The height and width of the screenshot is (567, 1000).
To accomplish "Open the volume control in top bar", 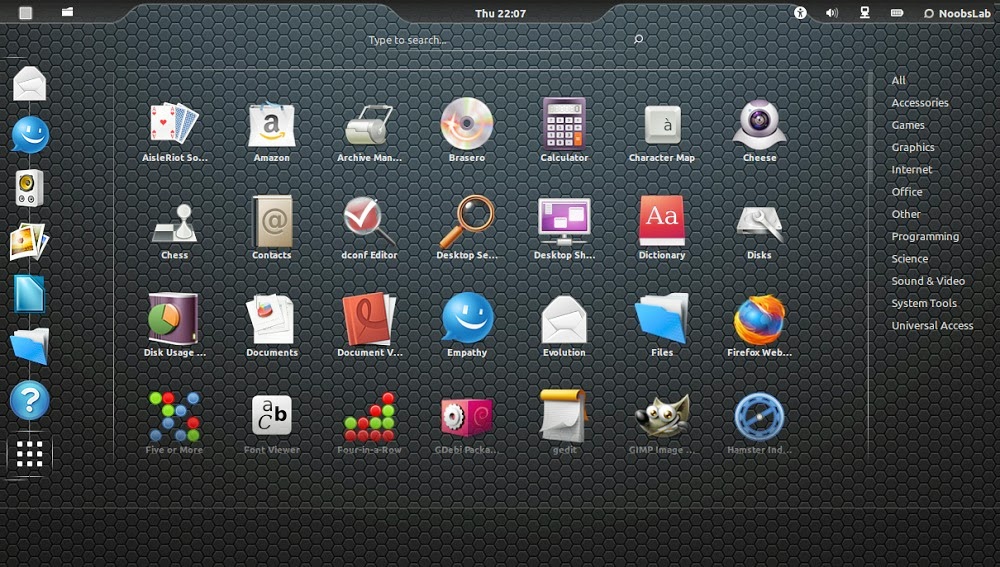I will (x=832, y=13).
